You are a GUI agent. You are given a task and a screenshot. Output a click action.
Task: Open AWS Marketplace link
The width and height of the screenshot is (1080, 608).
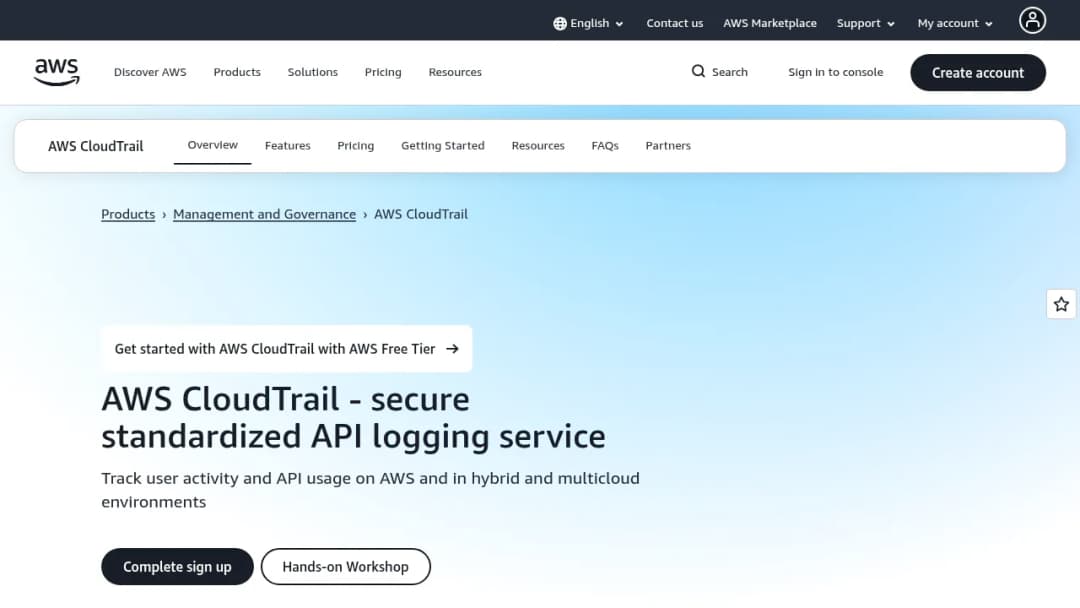coord(769,23)
